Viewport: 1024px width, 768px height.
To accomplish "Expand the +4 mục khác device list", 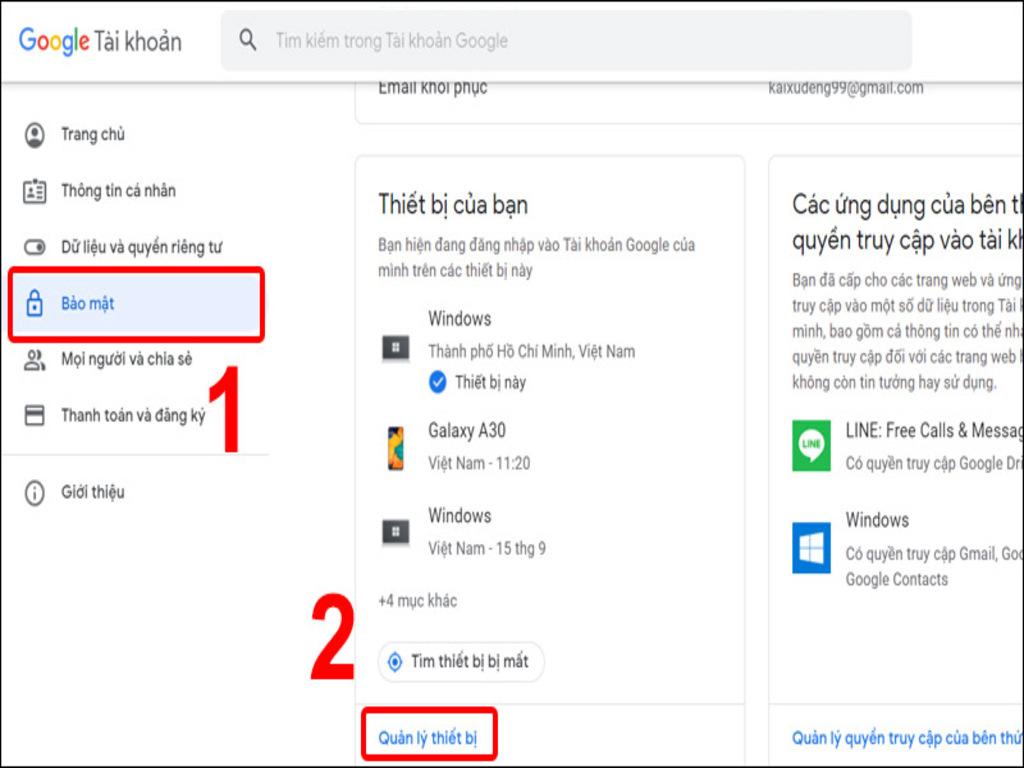I will (417, 601).
